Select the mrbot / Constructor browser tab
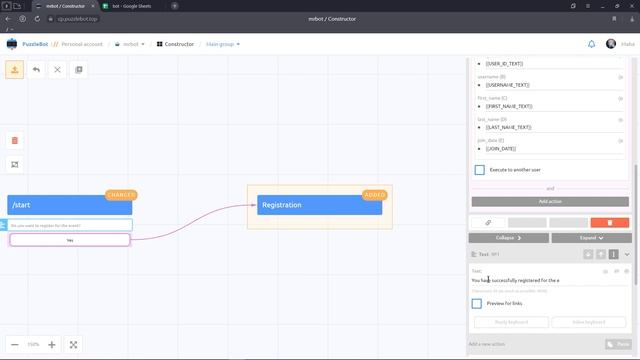The height and width of the screenshot is (360, 640). [65, 6]
